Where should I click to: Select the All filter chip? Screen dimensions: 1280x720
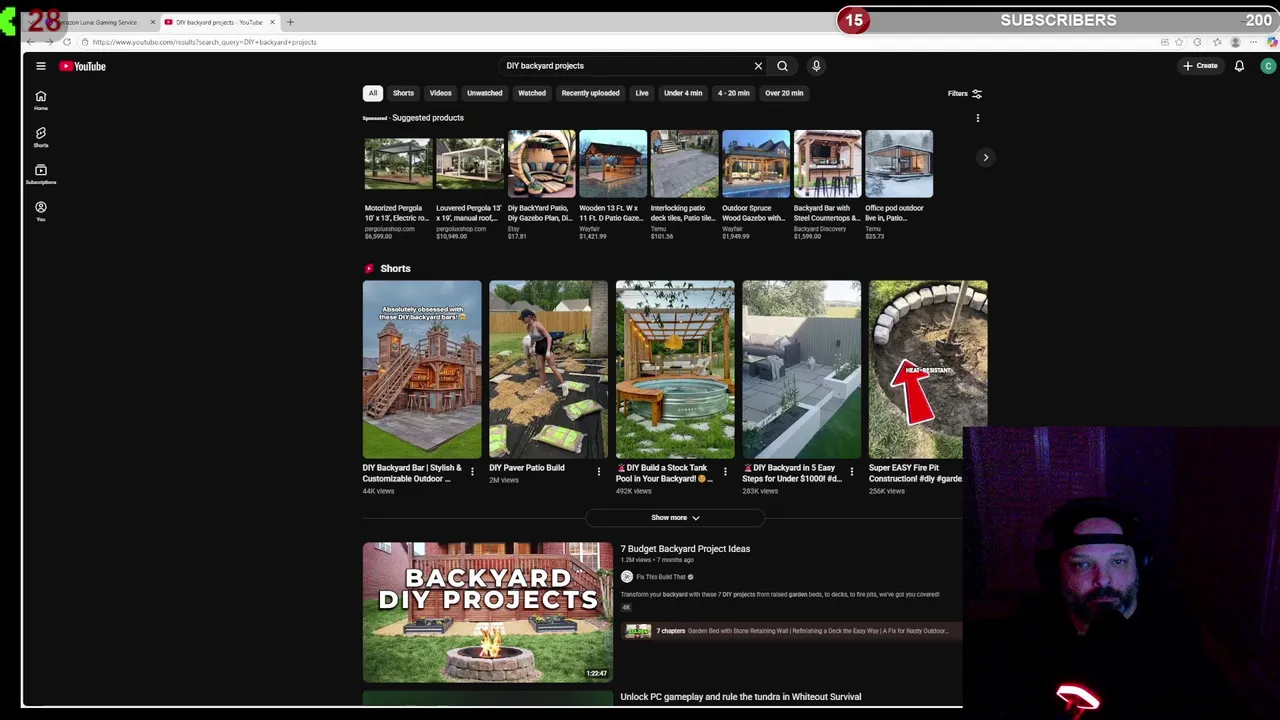click(372, 93)
